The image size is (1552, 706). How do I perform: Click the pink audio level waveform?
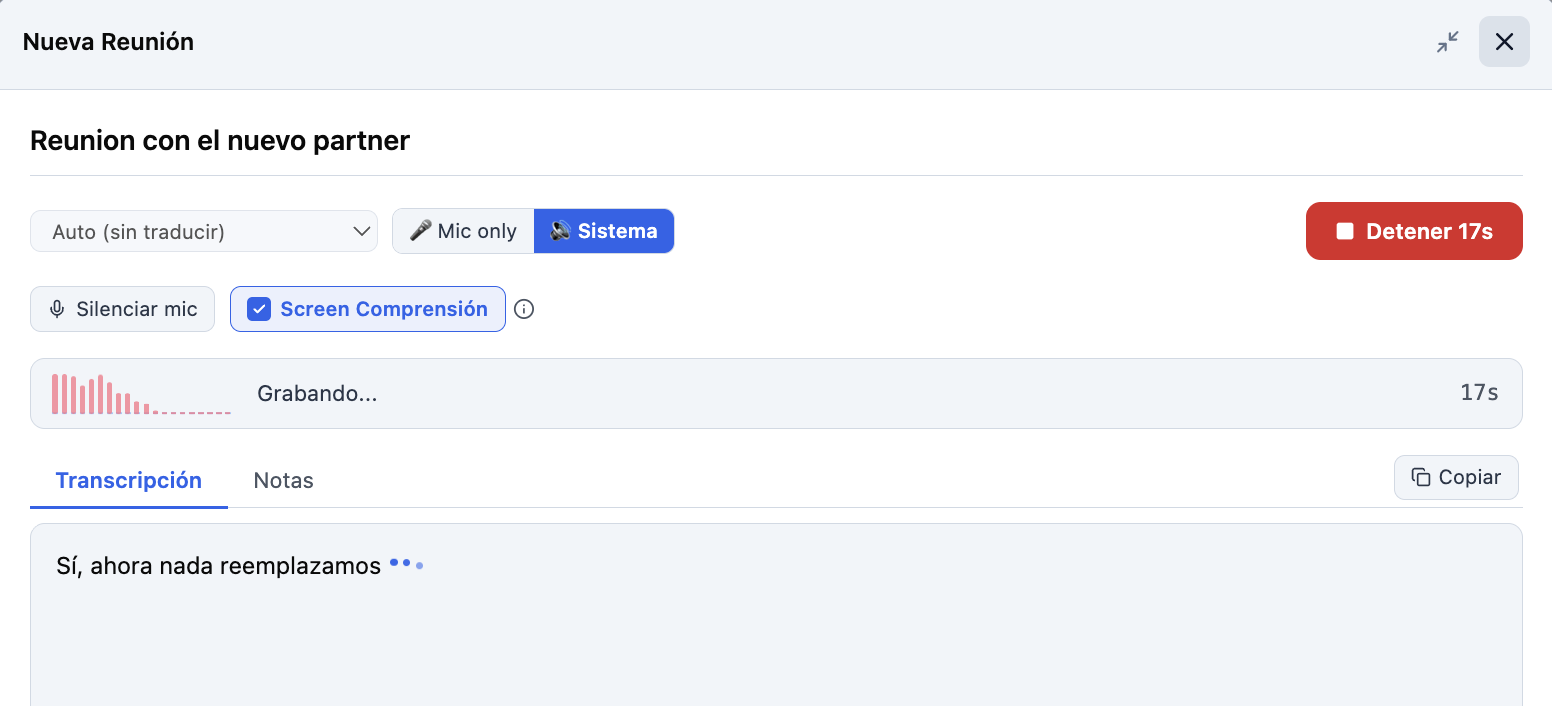[x=141, y=394]
